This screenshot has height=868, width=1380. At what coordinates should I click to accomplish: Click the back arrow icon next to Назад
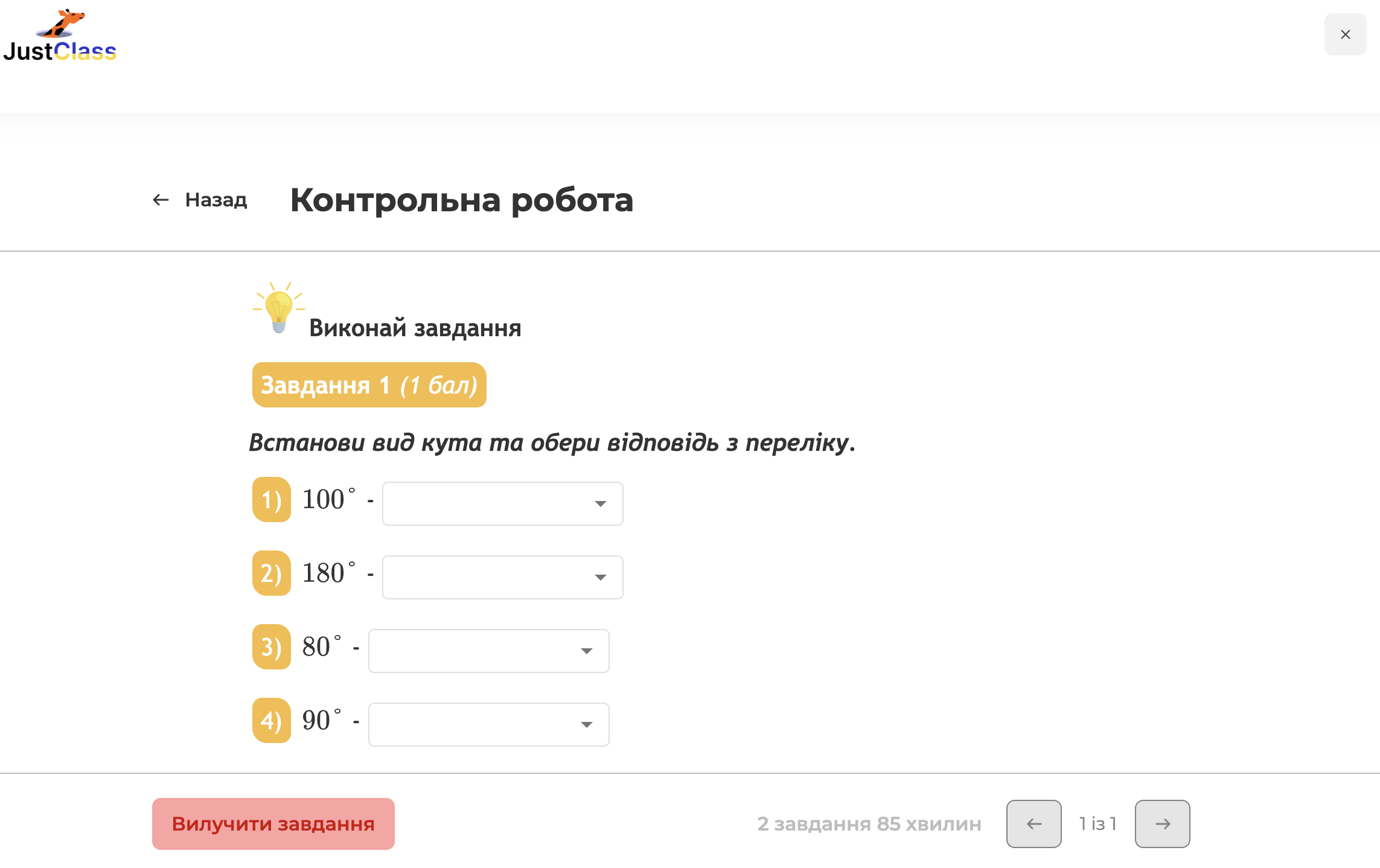[x=159, y=199]
